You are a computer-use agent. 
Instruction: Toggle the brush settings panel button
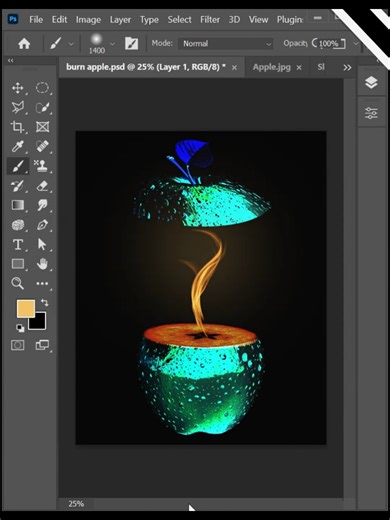[131, 44]
